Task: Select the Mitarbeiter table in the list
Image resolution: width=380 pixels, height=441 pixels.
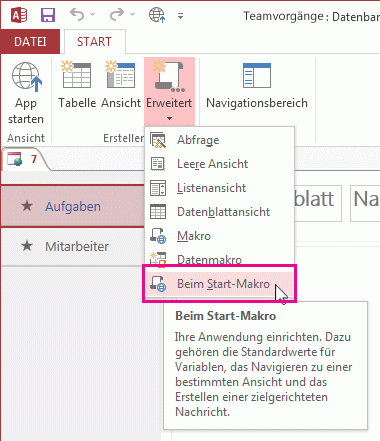Action: point(73,246)
